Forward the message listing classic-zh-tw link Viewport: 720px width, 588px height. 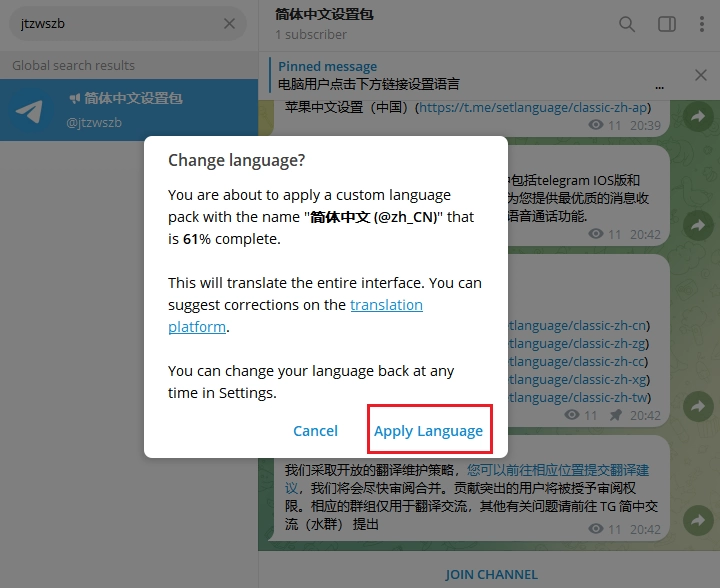pyautogui.click(x=697, y=406)
